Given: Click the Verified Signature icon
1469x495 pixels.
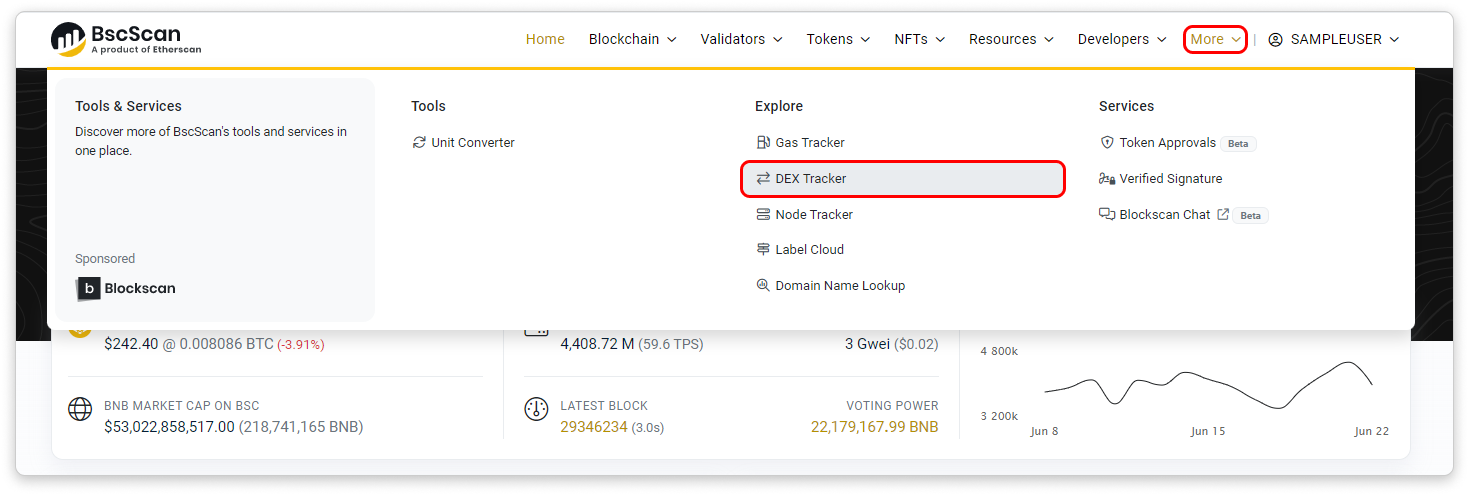Looking at the screenshot, I should (1107, 179).
